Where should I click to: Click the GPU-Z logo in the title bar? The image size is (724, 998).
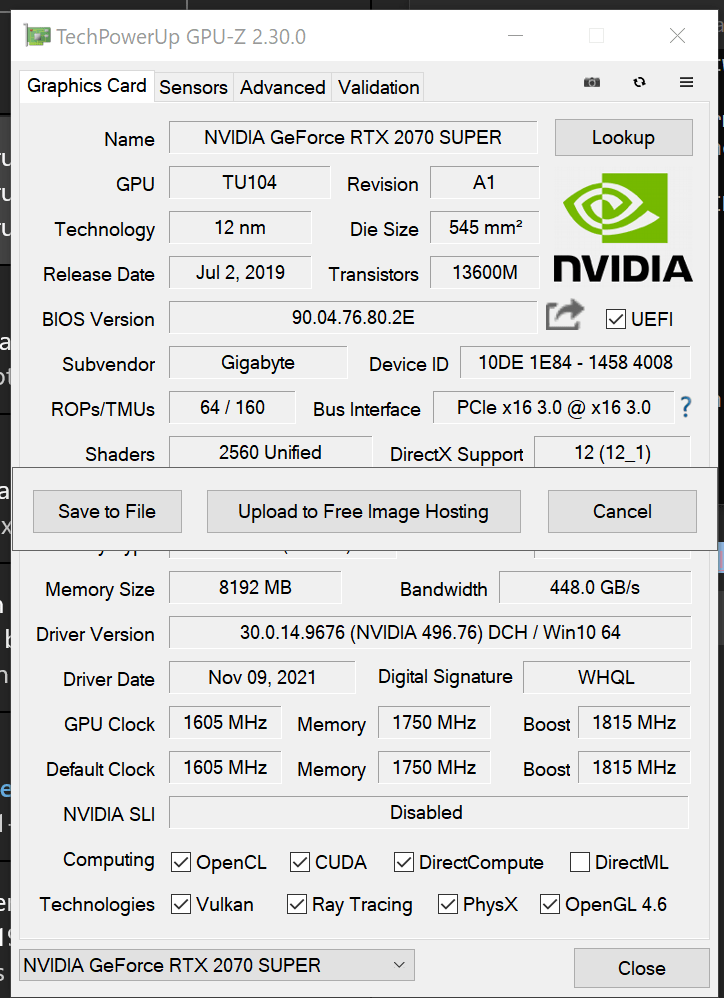(x=40, y=36)
